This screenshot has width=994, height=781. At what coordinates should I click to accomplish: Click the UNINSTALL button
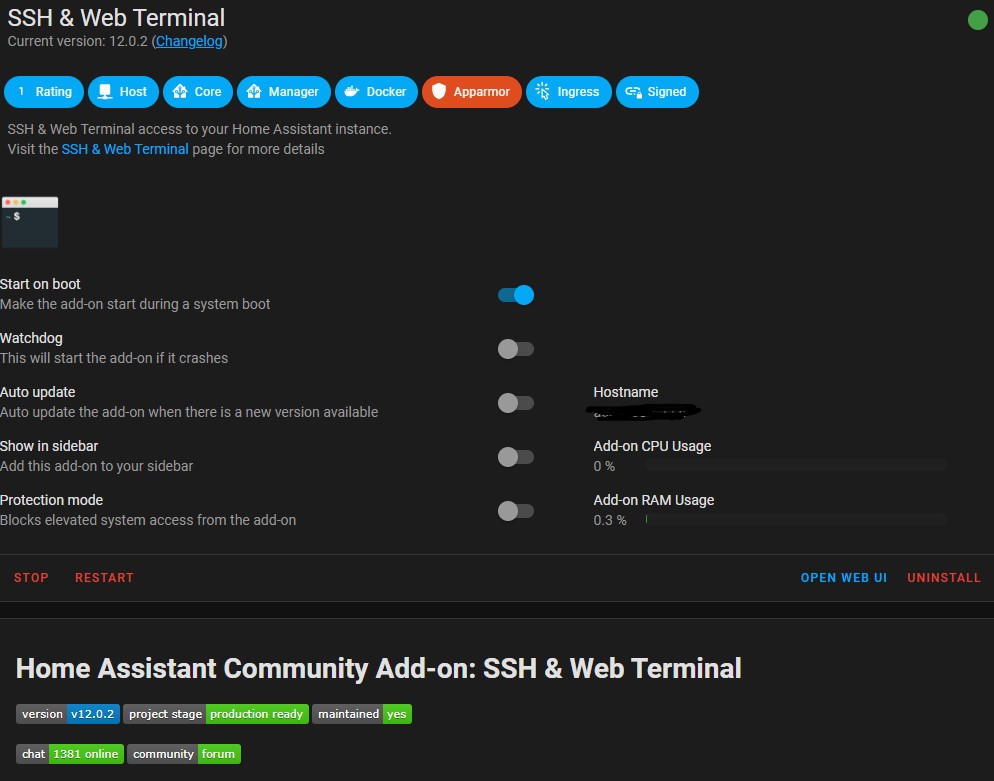click(x=943, y=578)
